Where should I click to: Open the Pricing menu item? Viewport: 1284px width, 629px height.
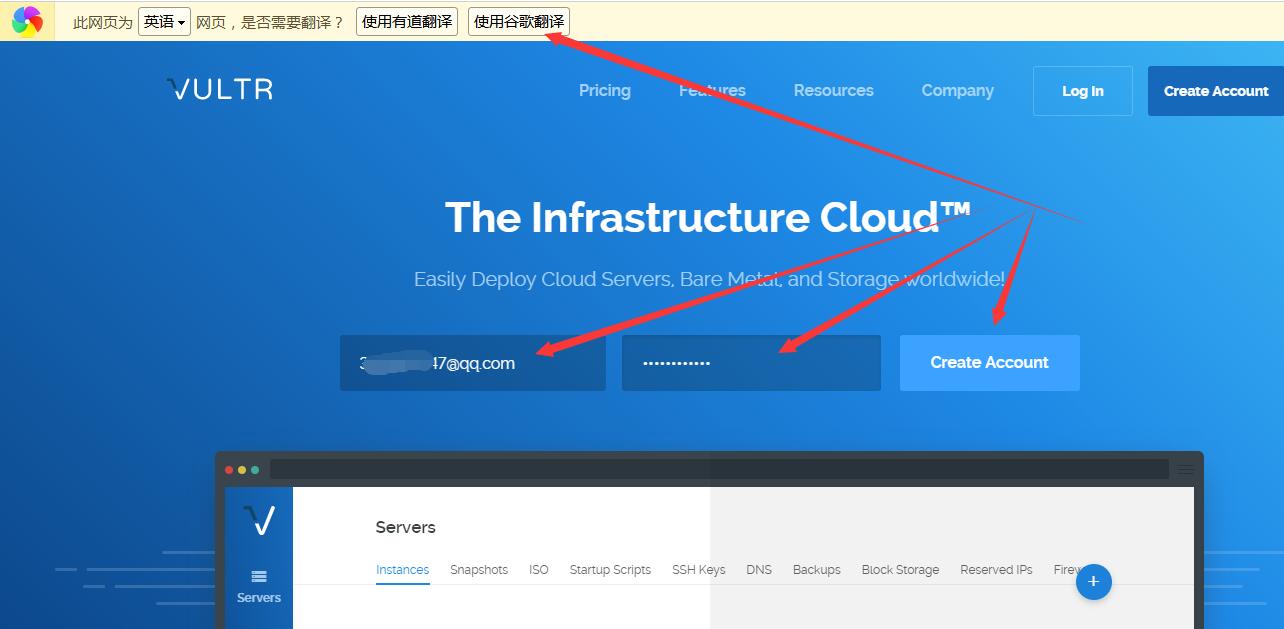point(605,90)
